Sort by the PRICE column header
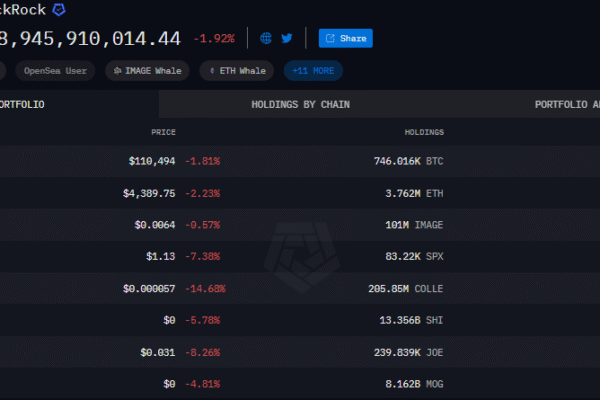 coord(163,132)
